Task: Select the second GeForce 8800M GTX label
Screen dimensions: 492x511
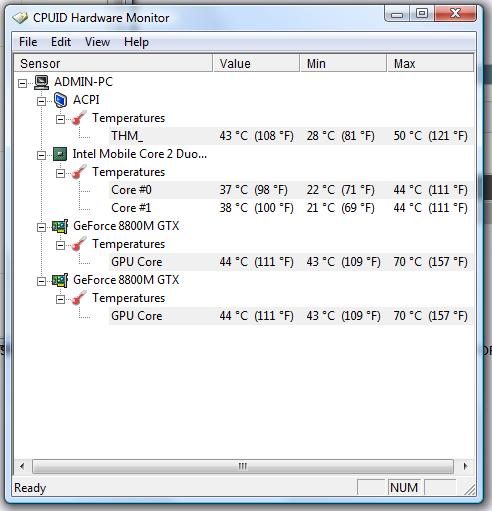Action: [x=126, y=280]
